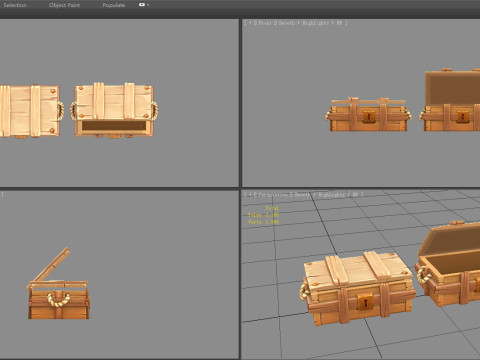Select open chest in Perspective viewport
The width and height of the screenshot is (480, 360).
[x=449, y=263]
